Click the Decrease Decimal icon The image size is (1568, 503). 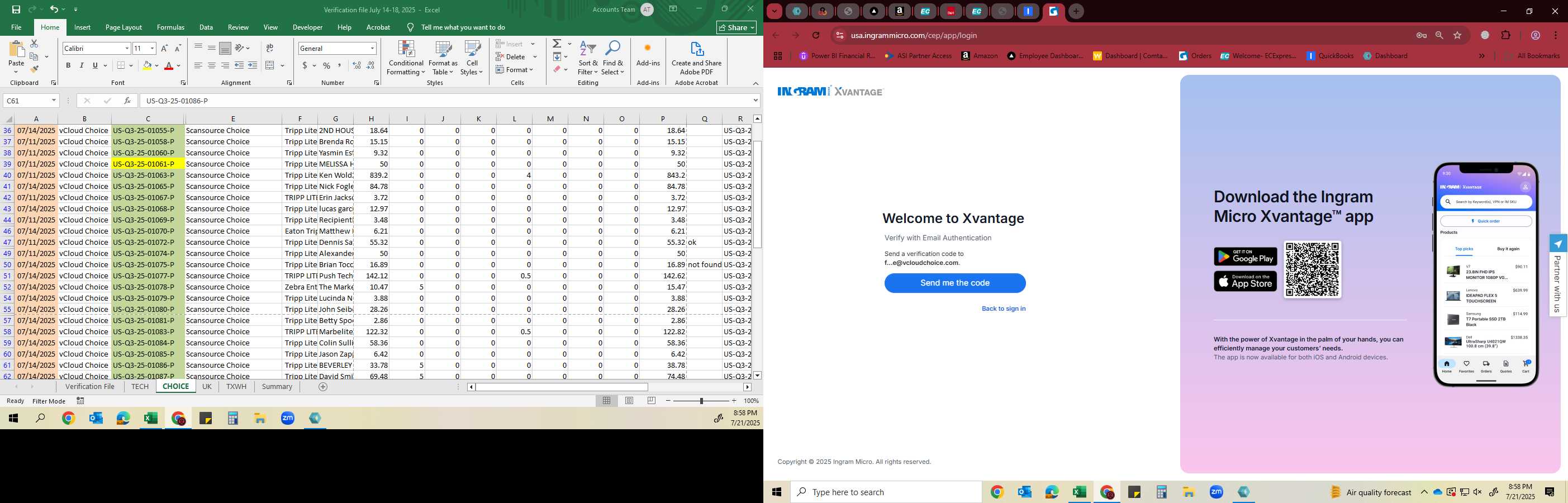pos(370,65)
